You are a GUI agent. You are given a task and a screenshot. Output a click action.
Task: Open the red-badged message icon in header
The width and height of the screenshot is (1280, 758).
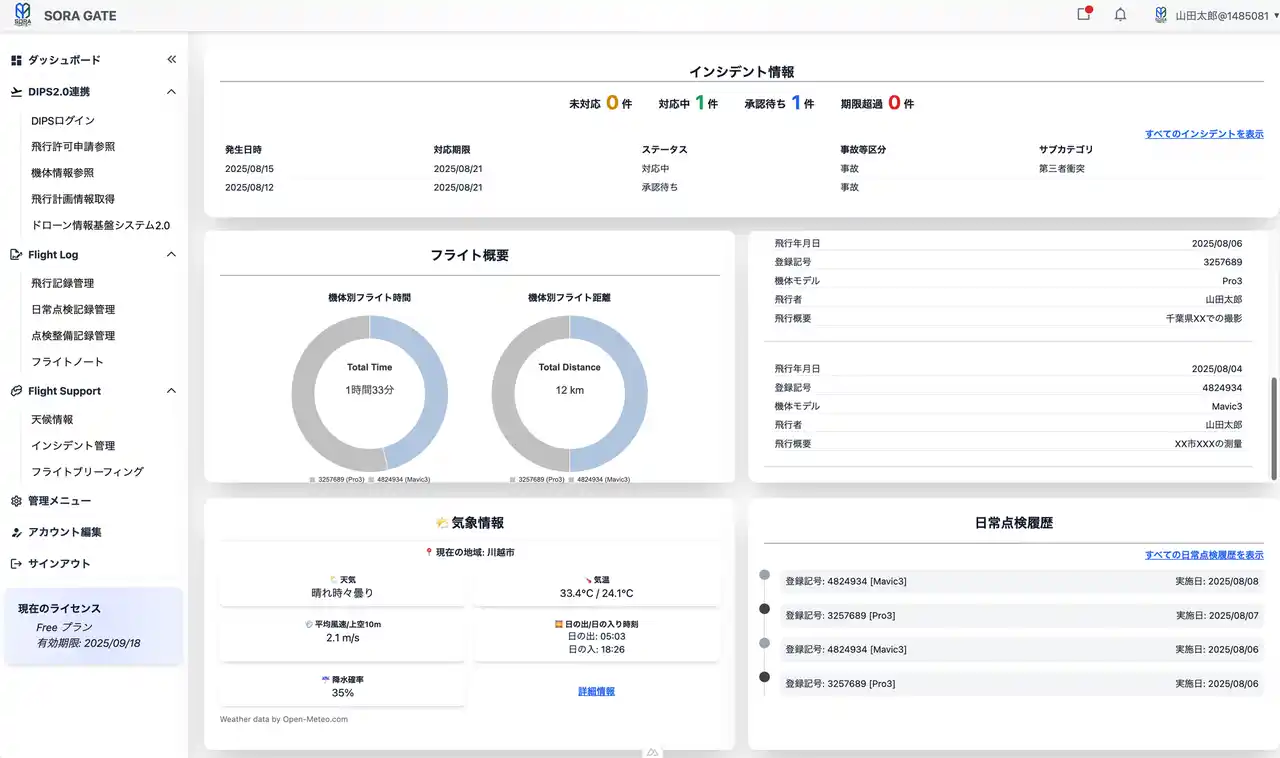tap(1084, 15)
